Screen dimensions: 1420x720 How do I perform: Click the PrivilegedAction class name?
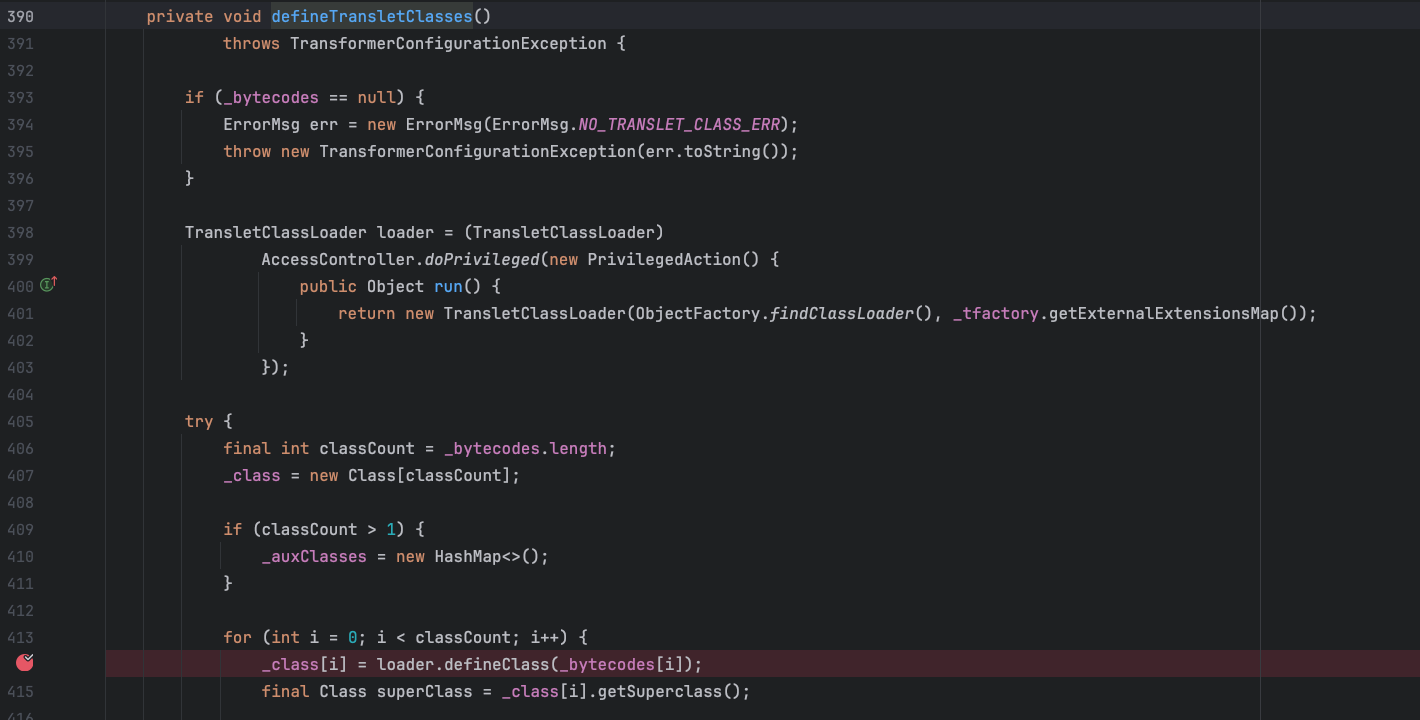point(664,259)
